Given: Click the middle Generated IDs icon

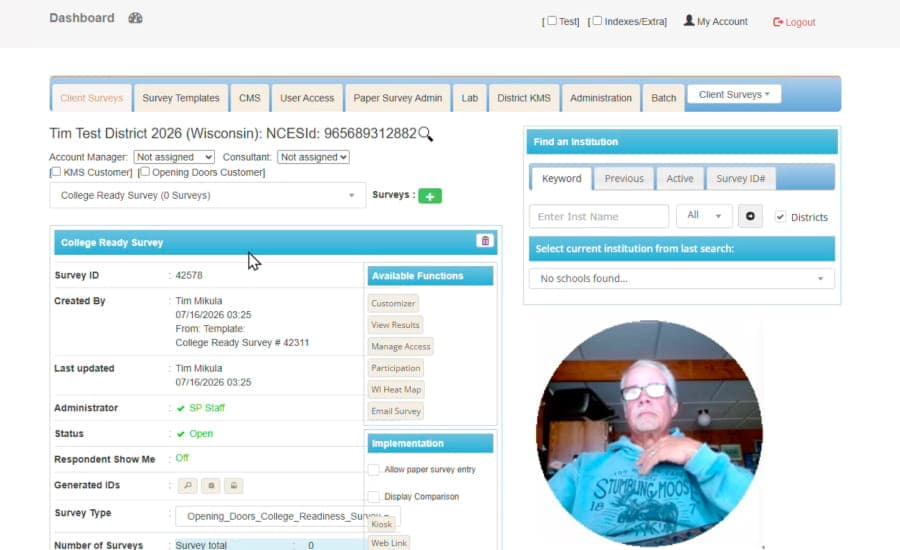Looking at the screenshot, I should click(211, 486).
